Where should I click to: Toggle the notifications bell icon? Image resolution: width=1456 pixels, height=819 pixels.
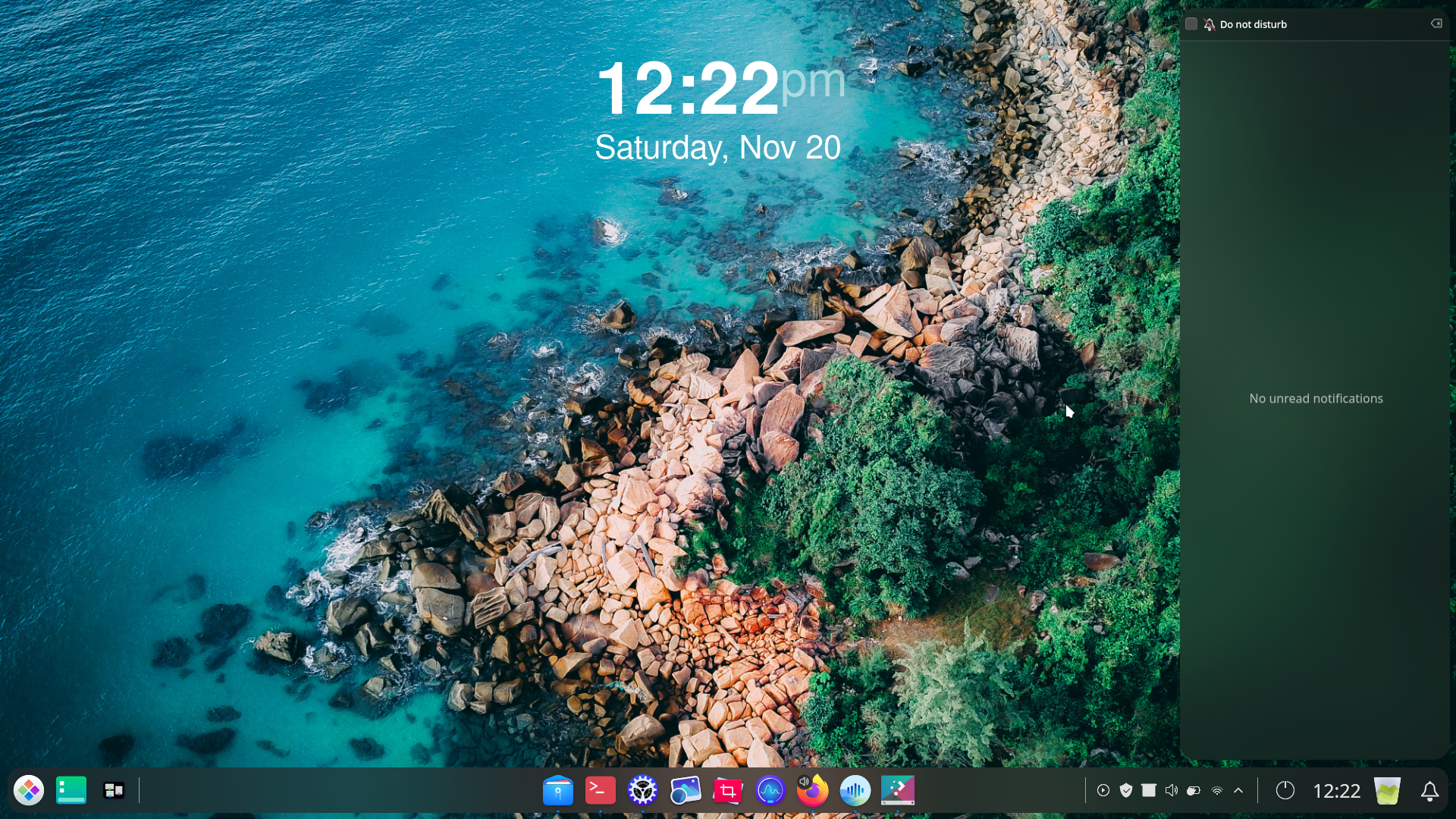point(1429,791)
